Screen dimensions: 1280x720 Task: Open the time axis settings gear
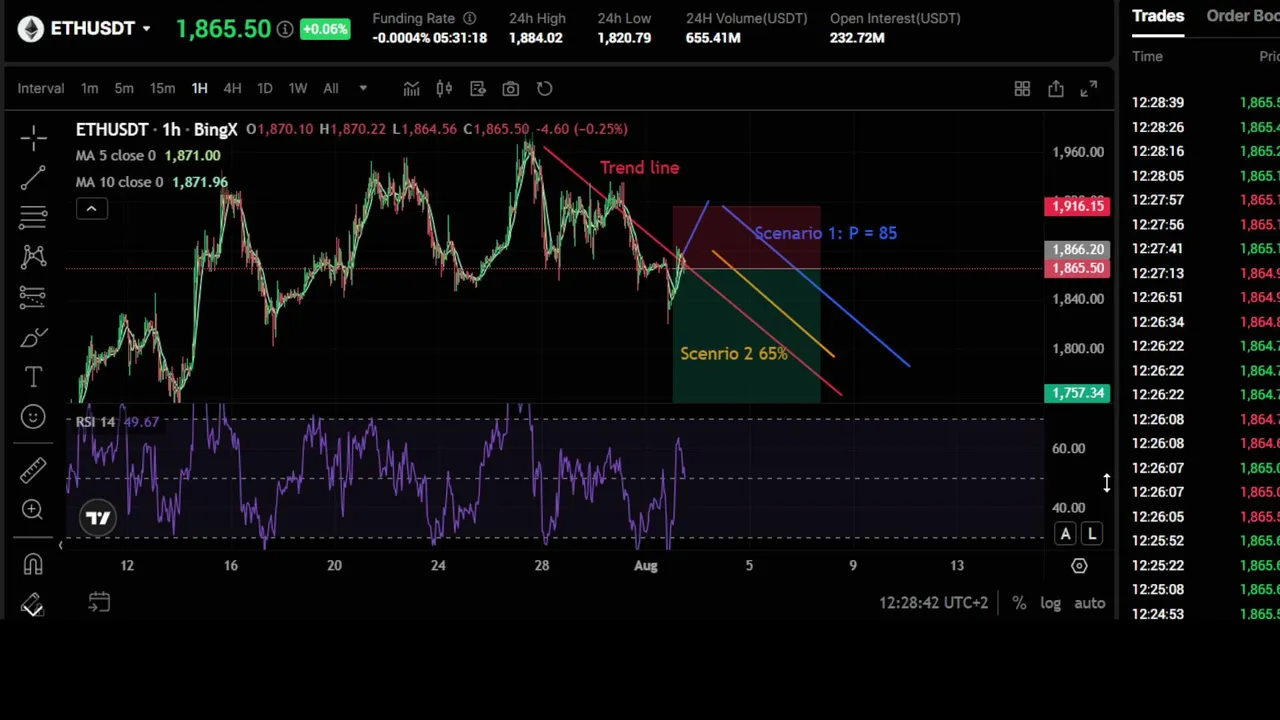(1079, 566)
